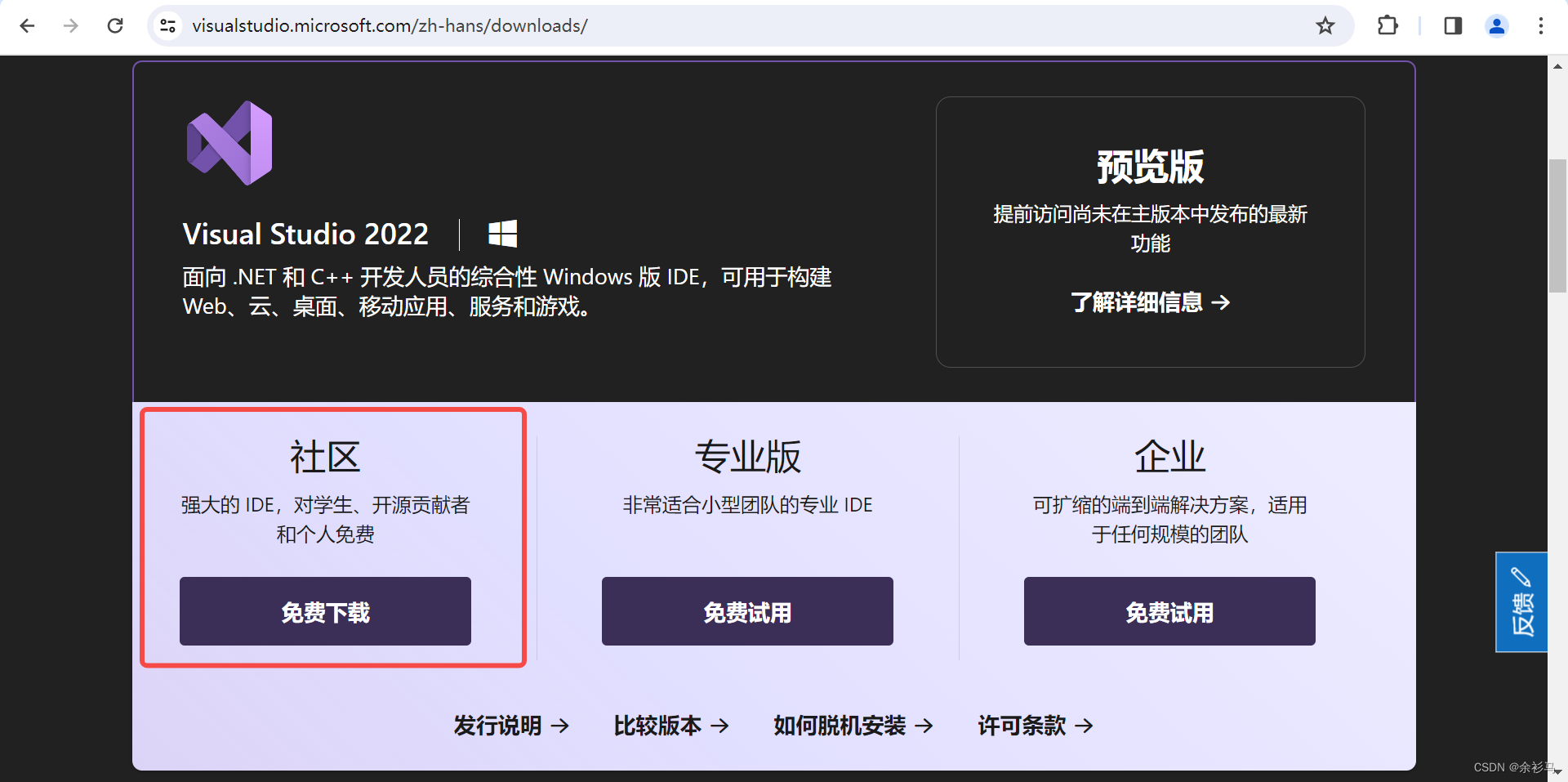Click the 社区 edition heading

pos(325,457)
